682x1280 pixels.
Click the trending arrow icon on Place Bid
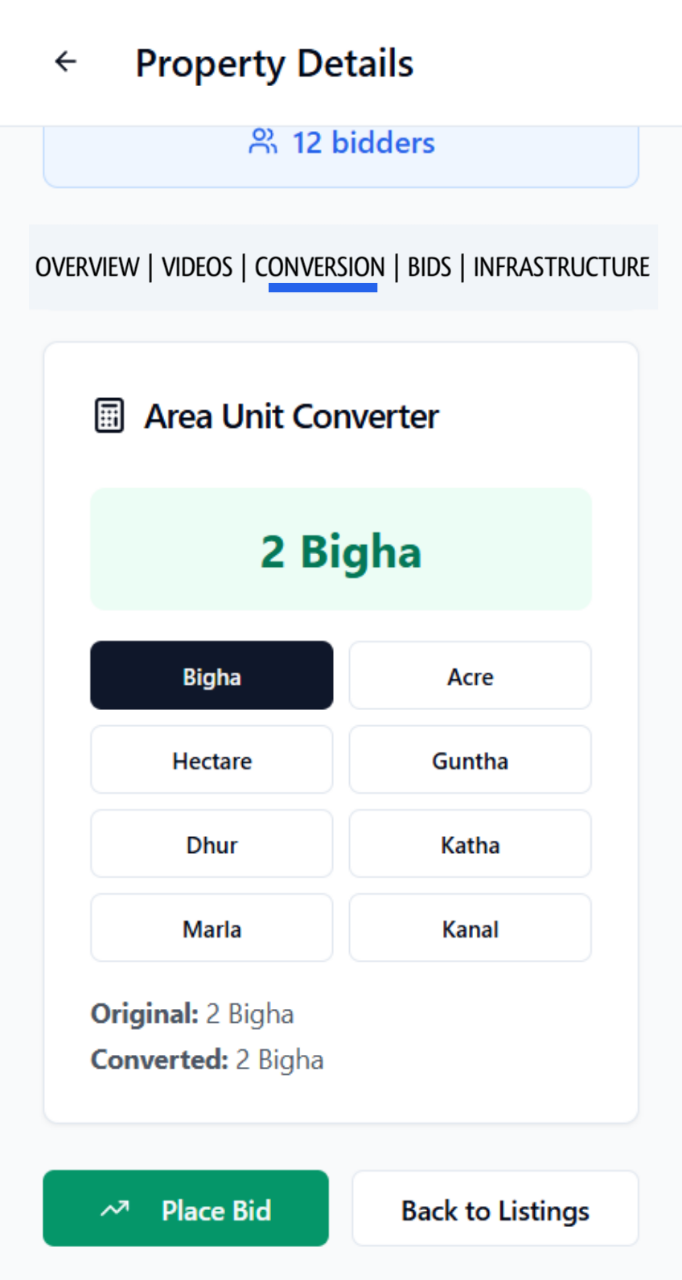pos(116,1210)
